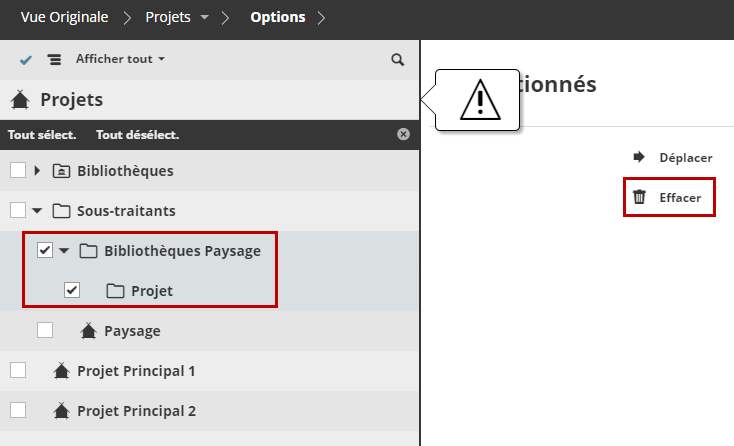The height and width of the screenshot is (446, 734).
Task: Open the Projets breadcrumb menu
Action: point(176,18)
